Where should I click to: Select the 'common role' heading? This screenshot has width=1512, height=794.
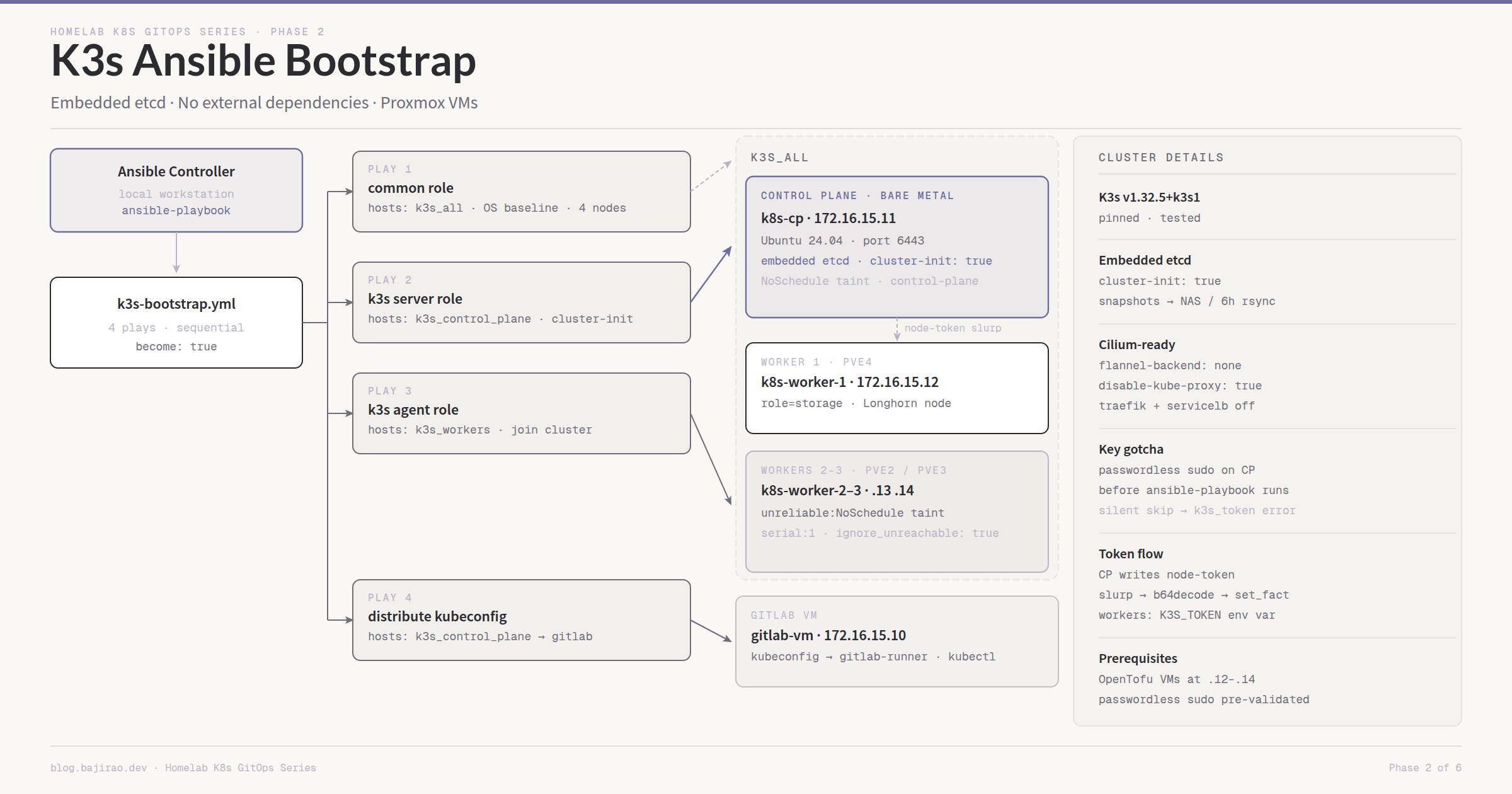tap(411, 188)
